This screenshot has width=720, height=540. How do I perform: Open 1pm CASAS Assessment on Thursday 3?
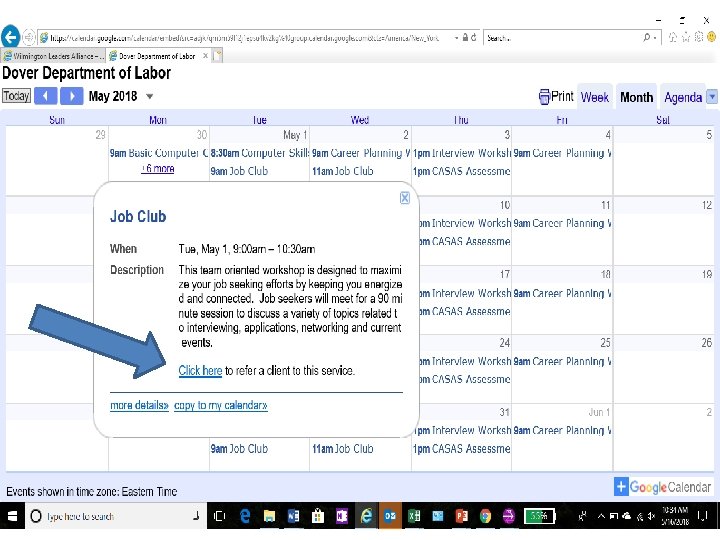(461, 171)
